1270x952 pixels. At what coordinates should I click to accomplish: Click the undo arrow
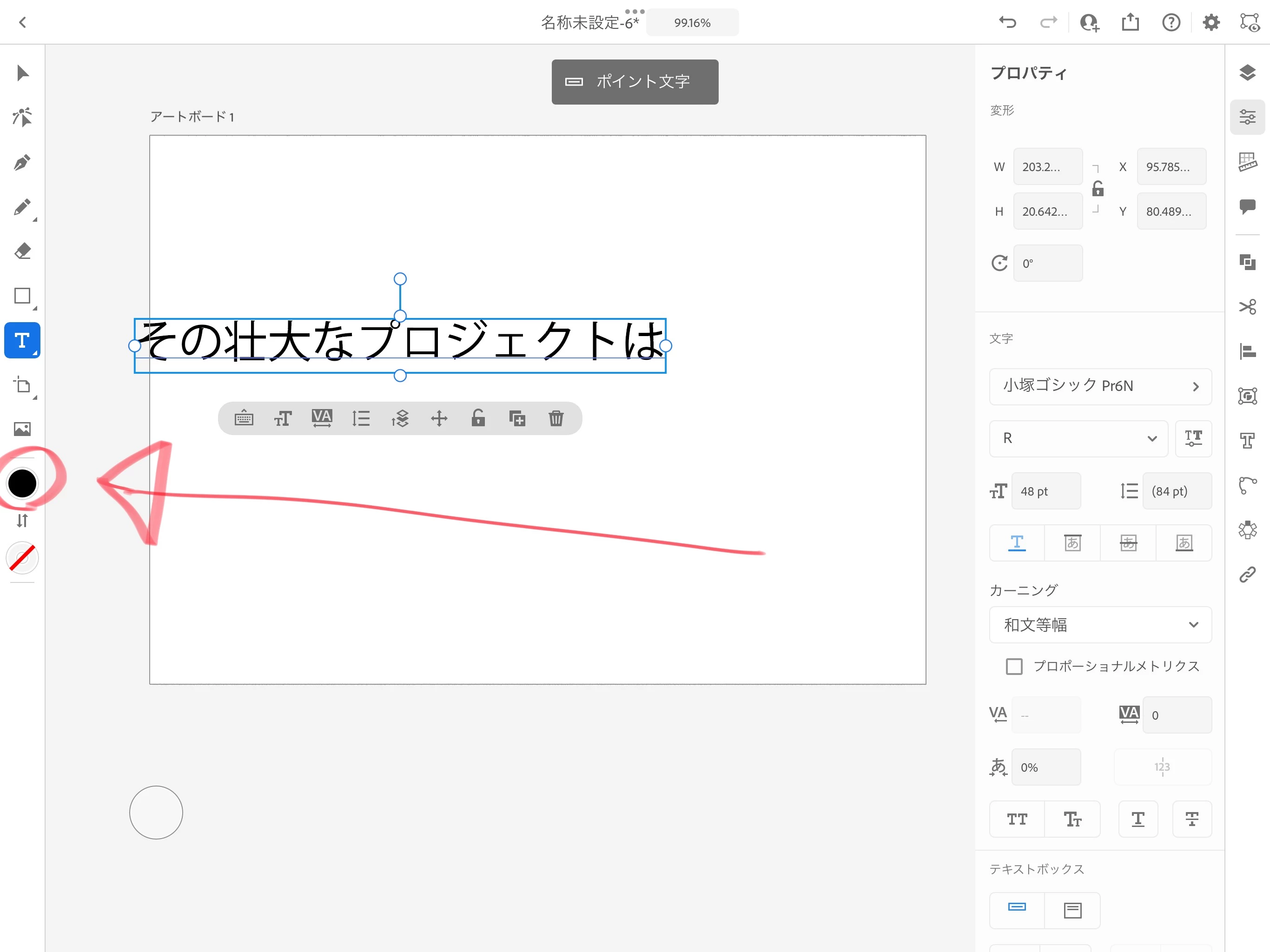click(1008, 22)
